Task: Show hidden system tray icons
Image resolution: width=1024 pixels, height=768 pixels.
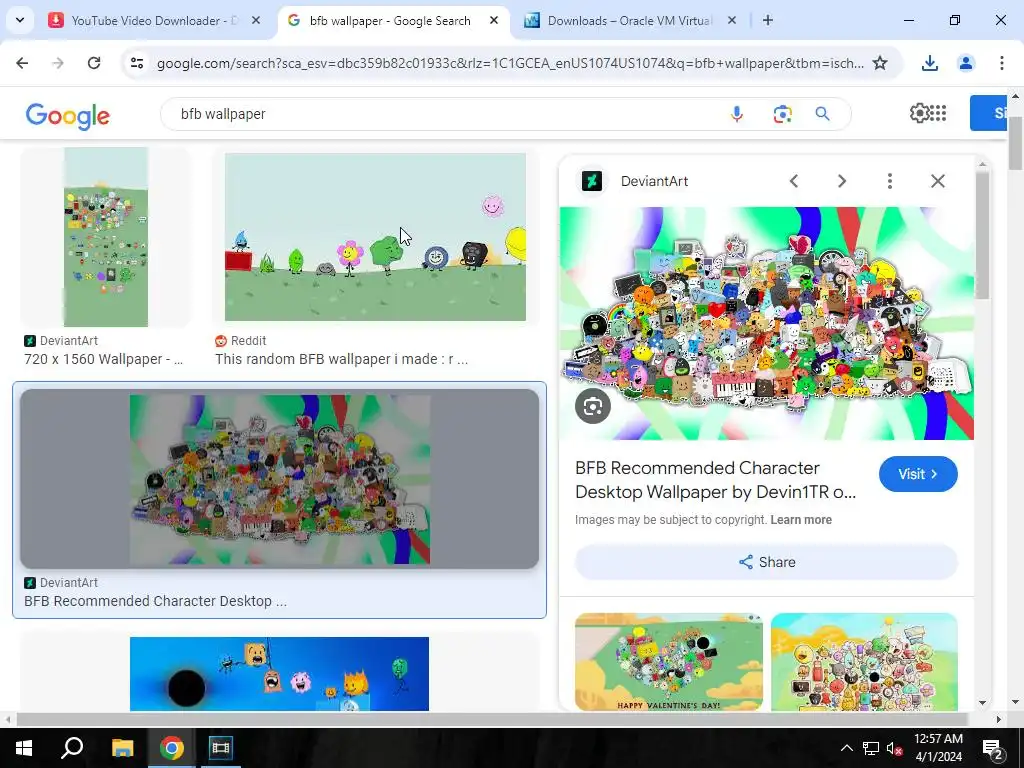Action: tap(846, 748)
